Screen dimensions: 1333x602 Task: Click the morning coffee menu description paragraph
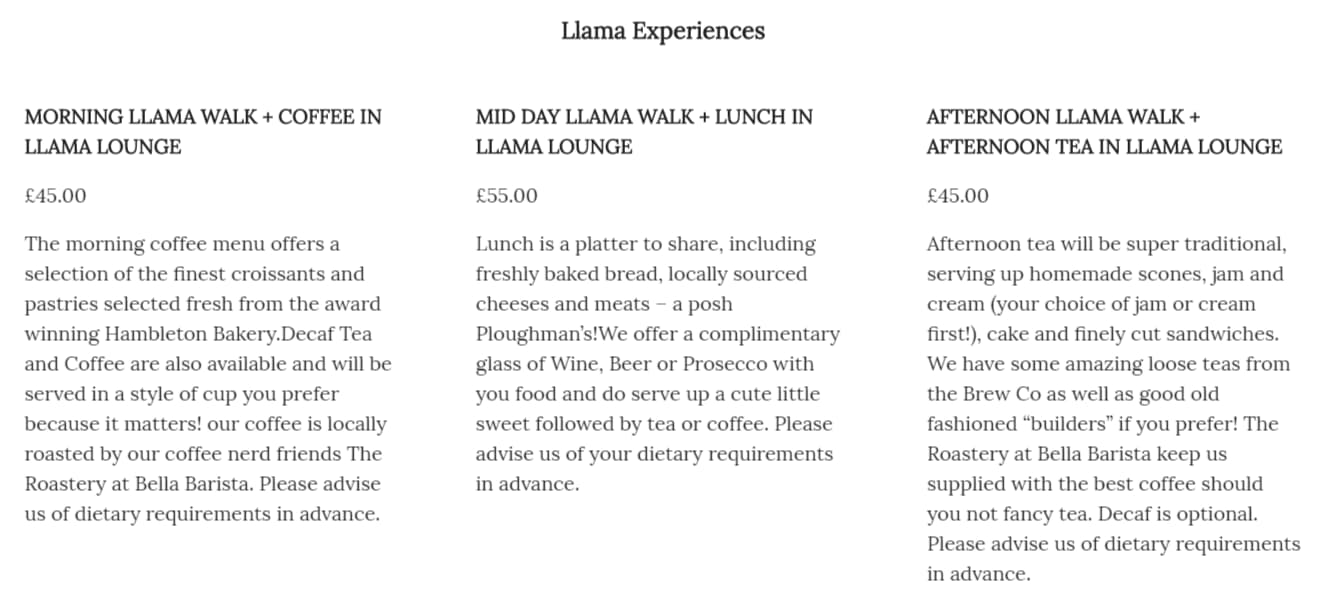(x=207, y=379)
